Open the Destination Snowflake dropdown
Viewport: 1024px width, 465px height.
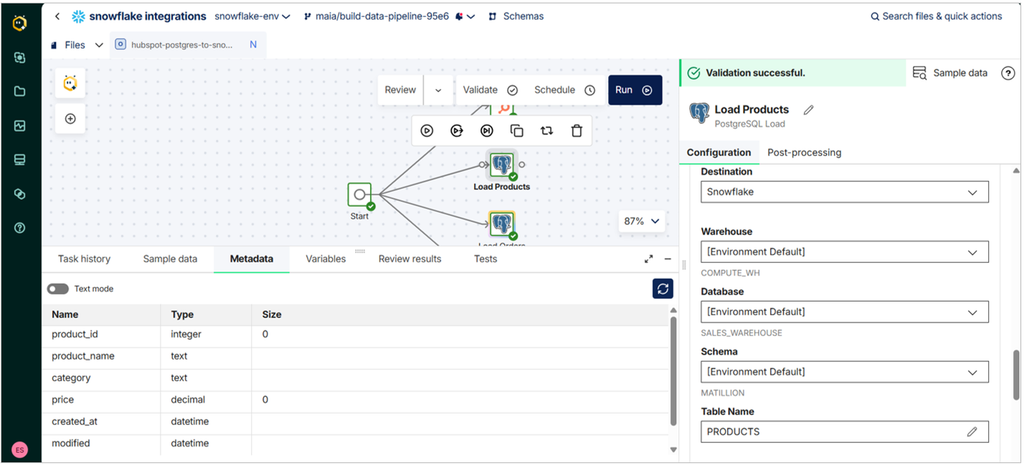coord(844,192)
